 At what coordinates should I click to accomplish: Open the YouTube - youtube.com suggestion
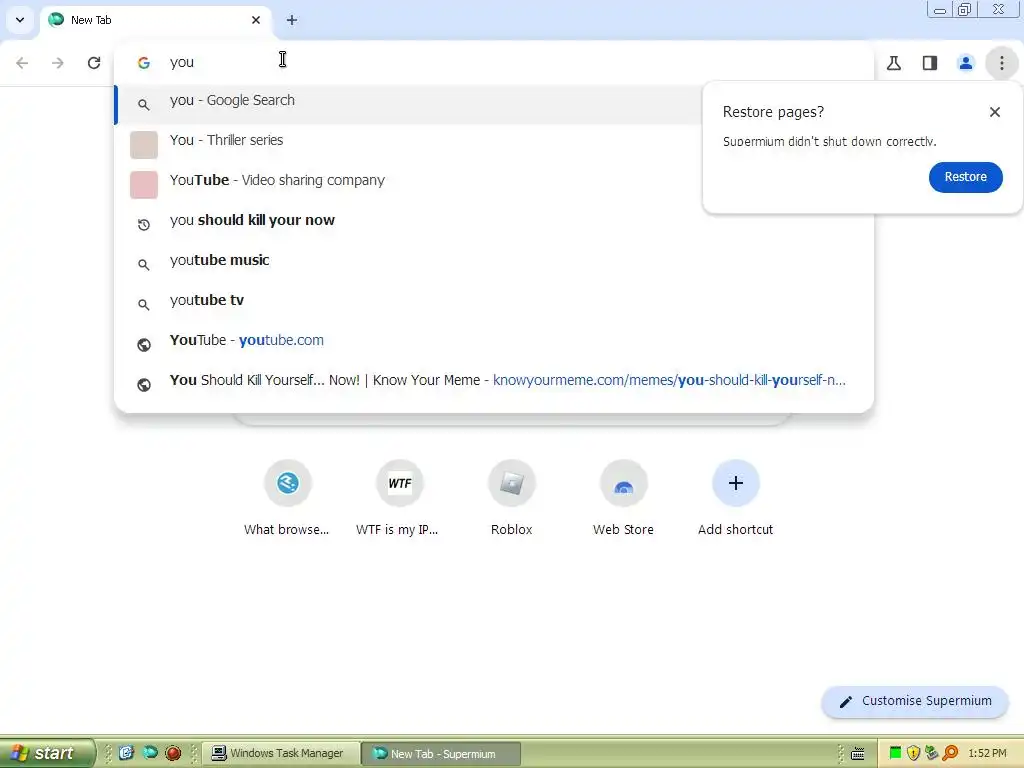pos(494,344)
